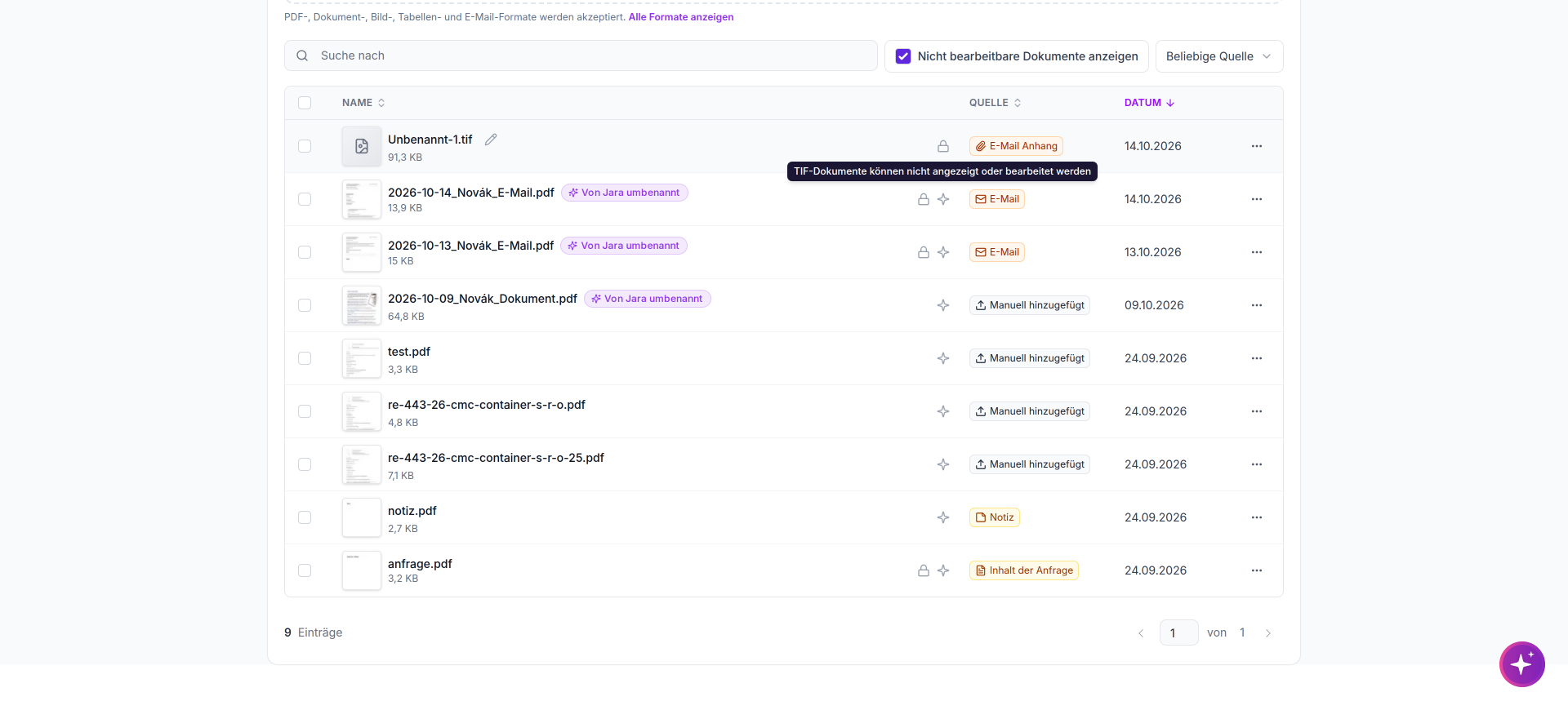1568x710 pixels.
Task: Open the AI assistant floating sparkle button
Action: pos(1521,664)
